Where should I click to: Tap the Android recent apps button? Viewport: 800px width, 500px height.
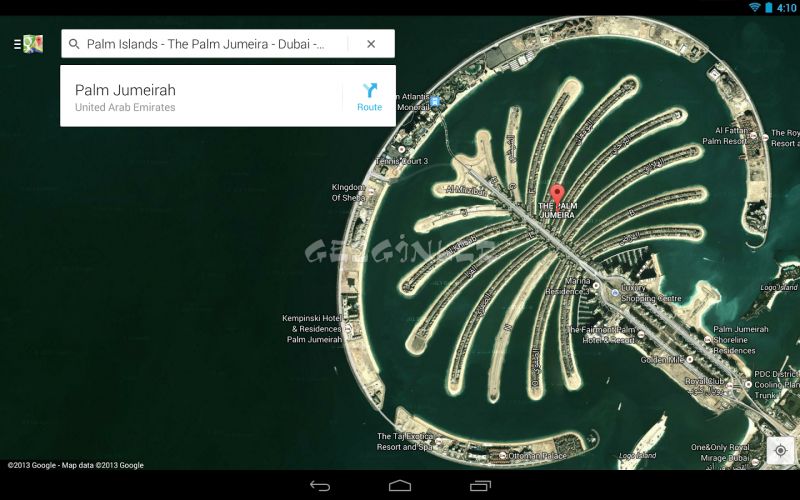tap(480, 486)
